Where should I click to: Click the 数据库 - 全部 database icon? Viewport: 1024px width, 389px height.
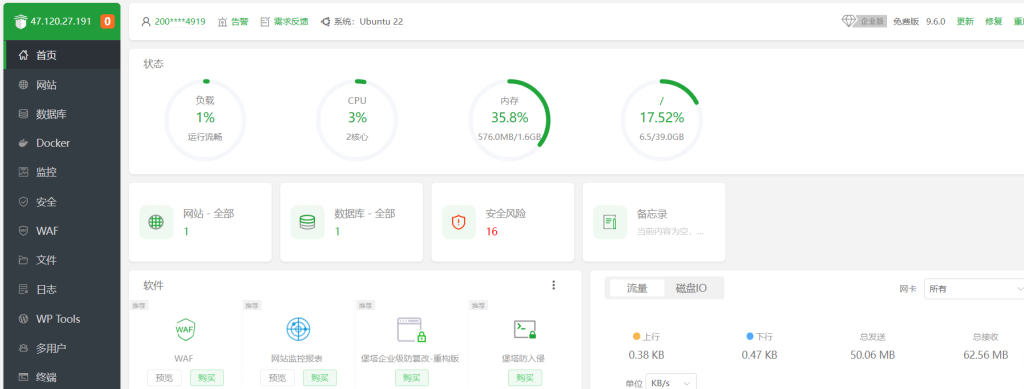pos(307,222)
